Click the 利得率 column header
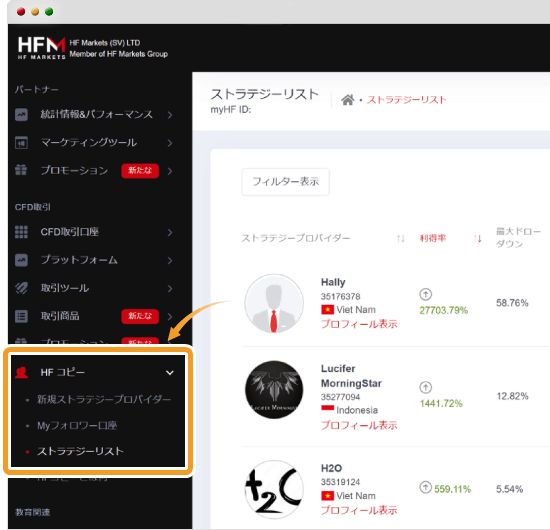 tap(433, 239)
